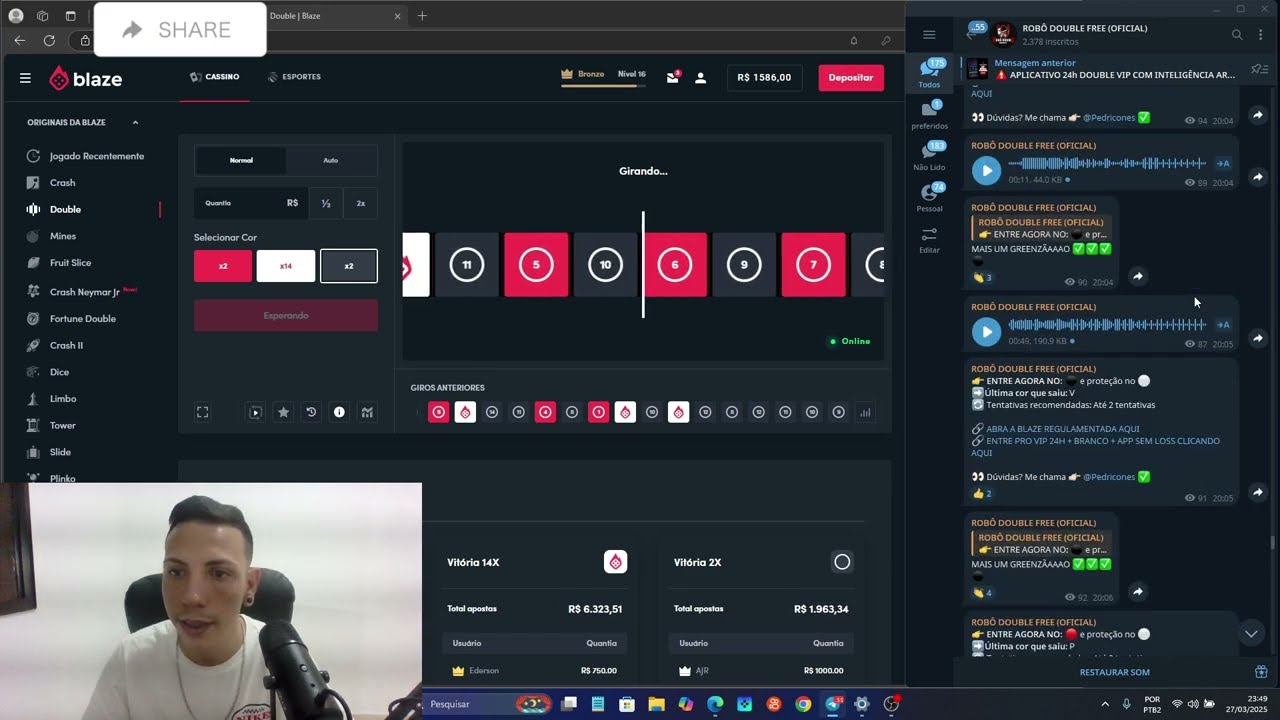Click RESTAURAR SOM in Telegram
Image resolution: width=1280 pixels, height=720 pixels.
tap(1114, 672)
